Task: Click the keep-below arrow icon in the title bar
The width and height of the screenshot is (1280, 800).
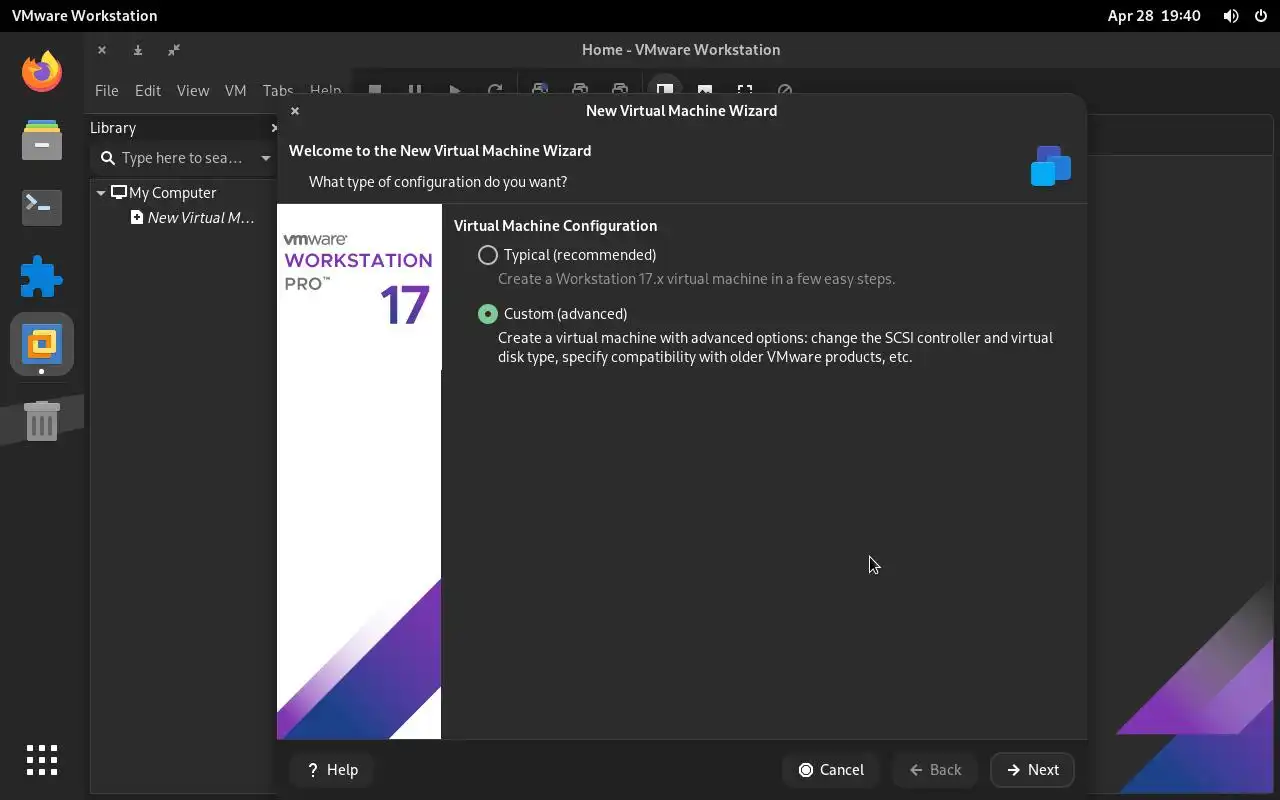Action: click(138, 50)
